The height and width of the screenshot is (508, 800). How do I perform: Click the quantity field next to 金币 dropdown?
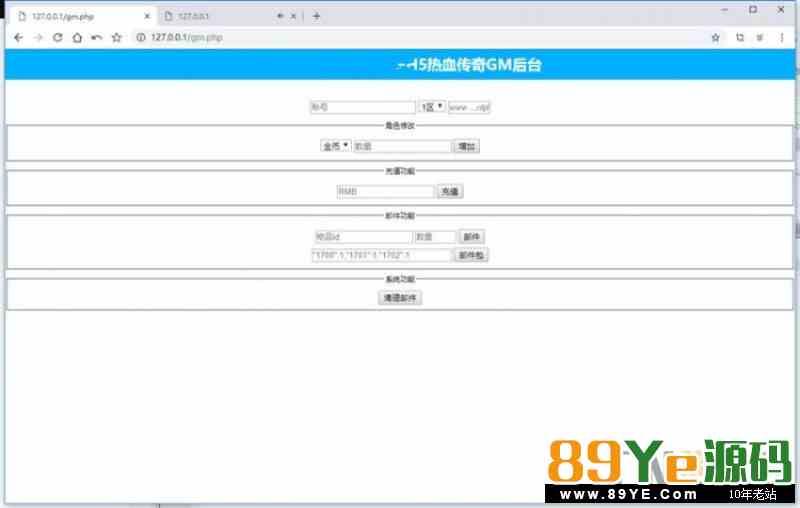pos(403,146)
